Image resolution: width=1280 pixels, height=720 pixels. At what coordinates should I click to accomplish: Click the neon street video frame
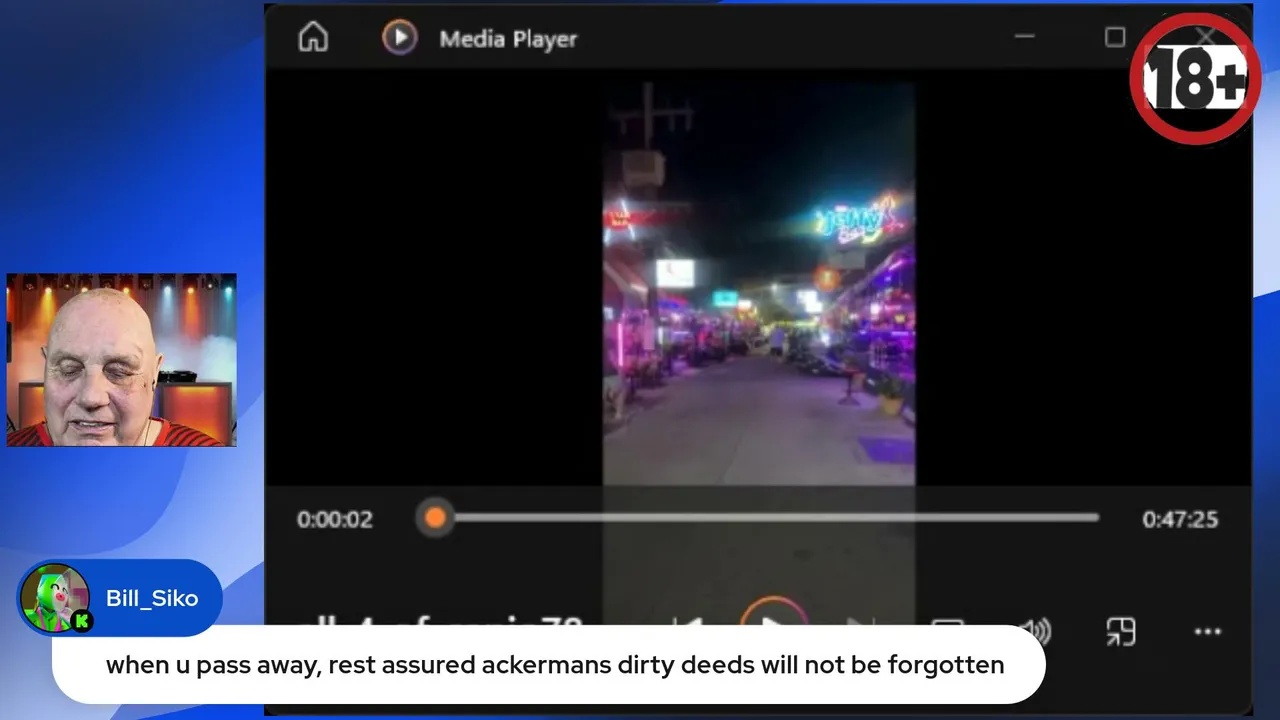click(x=758, y=285)
